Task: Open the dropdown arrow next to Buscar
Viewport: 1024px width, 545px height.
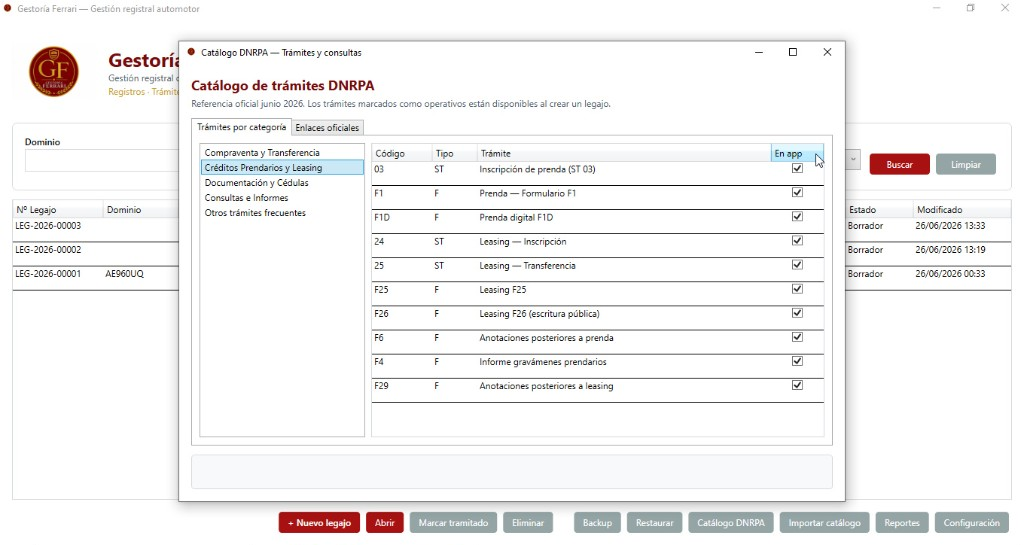Action: point(853,160)
